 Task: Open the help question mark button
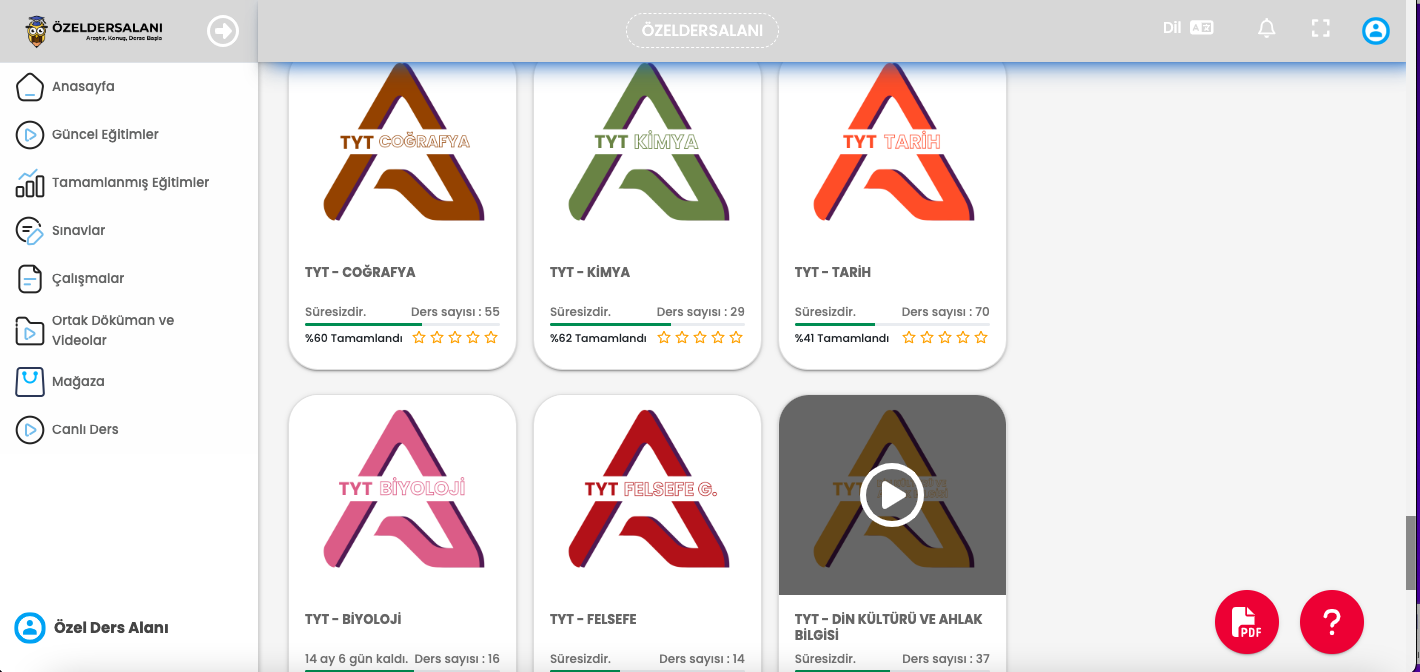[x=1331, y=622]
